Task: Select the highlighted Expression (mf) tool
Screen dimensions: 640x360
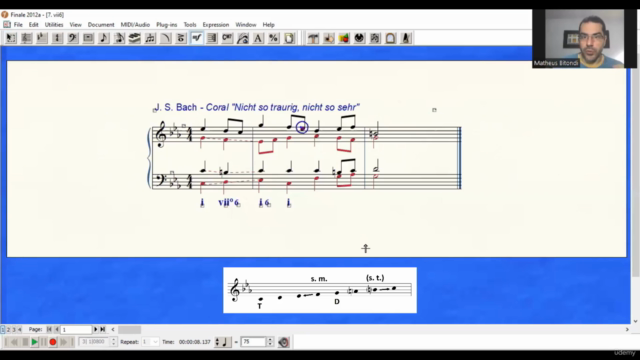Action: 196,38
